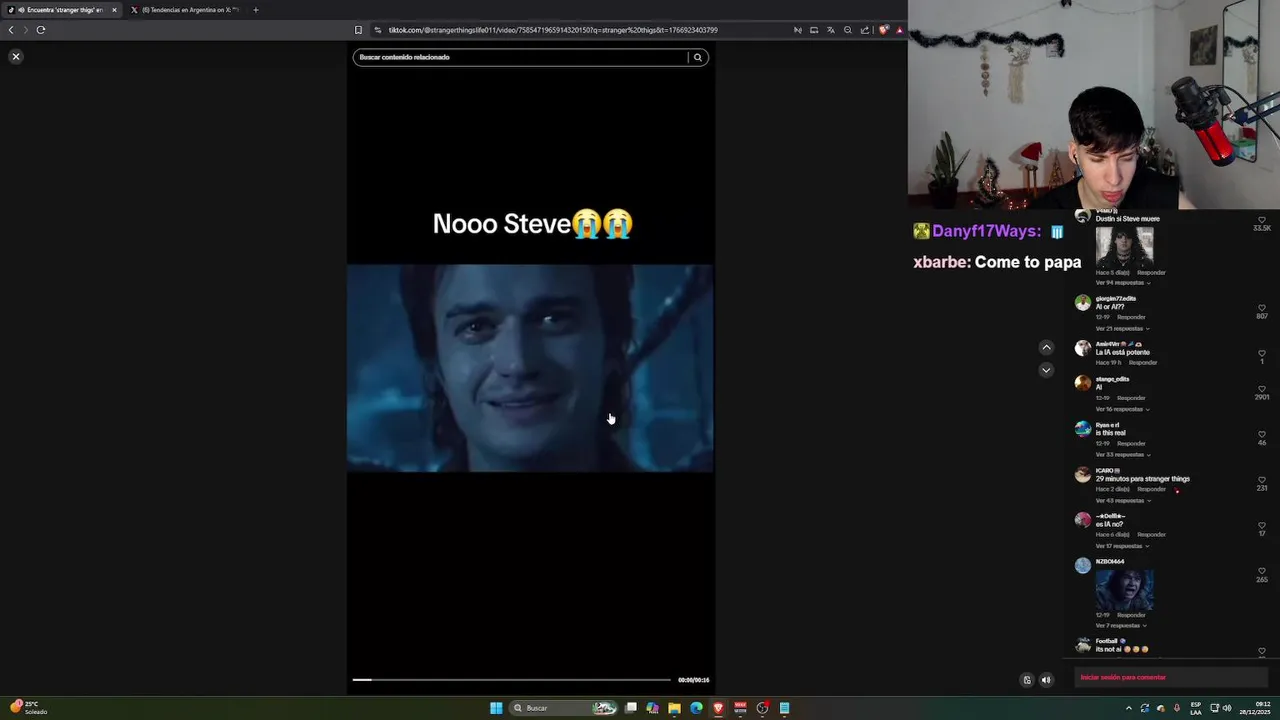Click 'Iniciar sesión para comentar' field
The image size is (1280, 720).
point(1170,677)
